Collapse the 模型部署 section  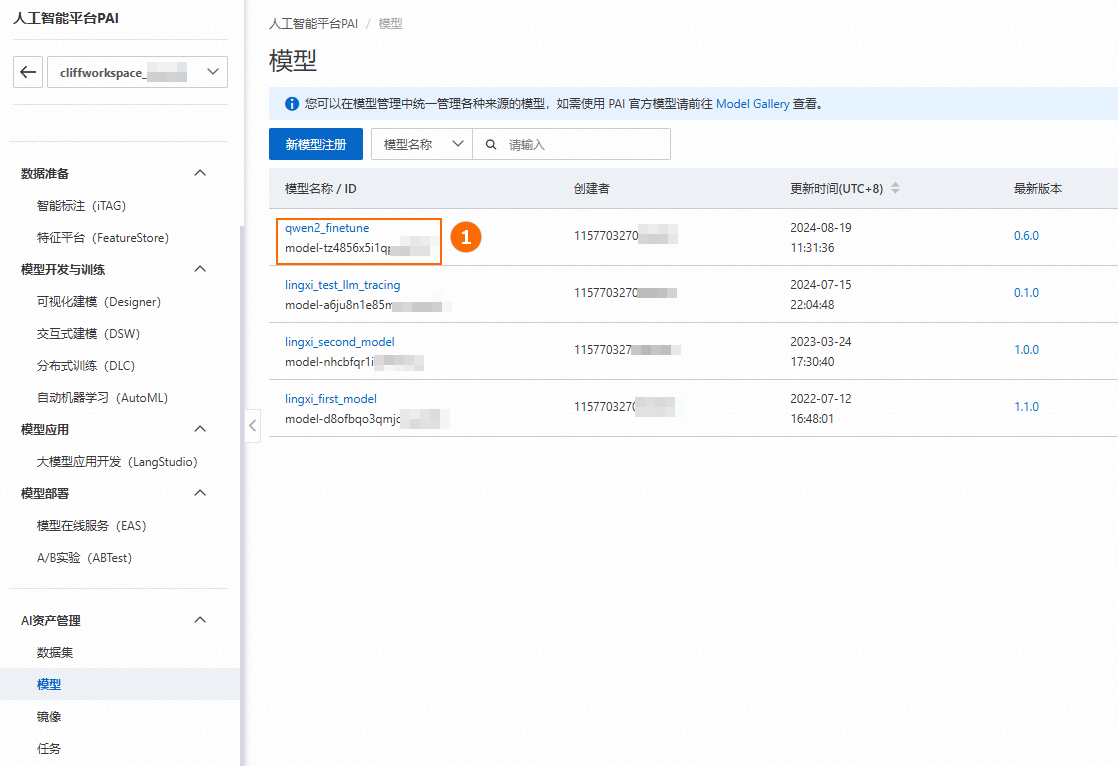pyautogui.click(x=200, y=493)
